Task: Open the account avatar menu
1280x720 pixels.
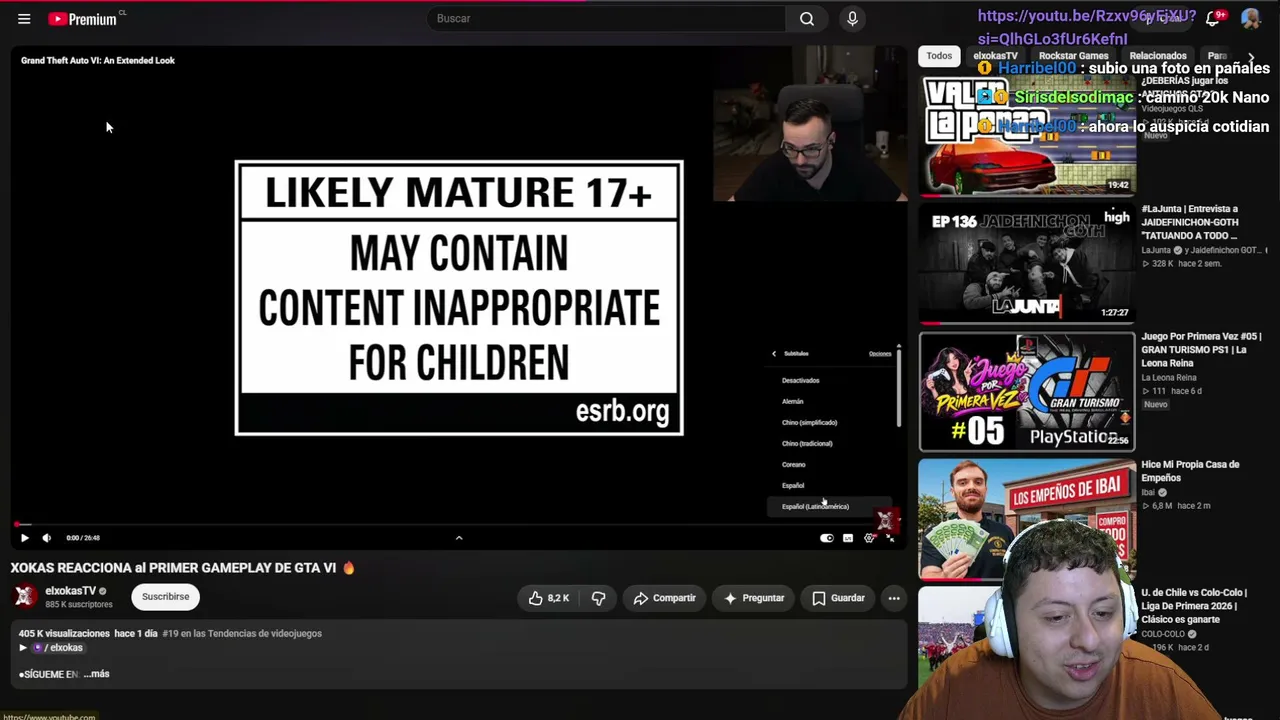Action: click(1250, 19)
